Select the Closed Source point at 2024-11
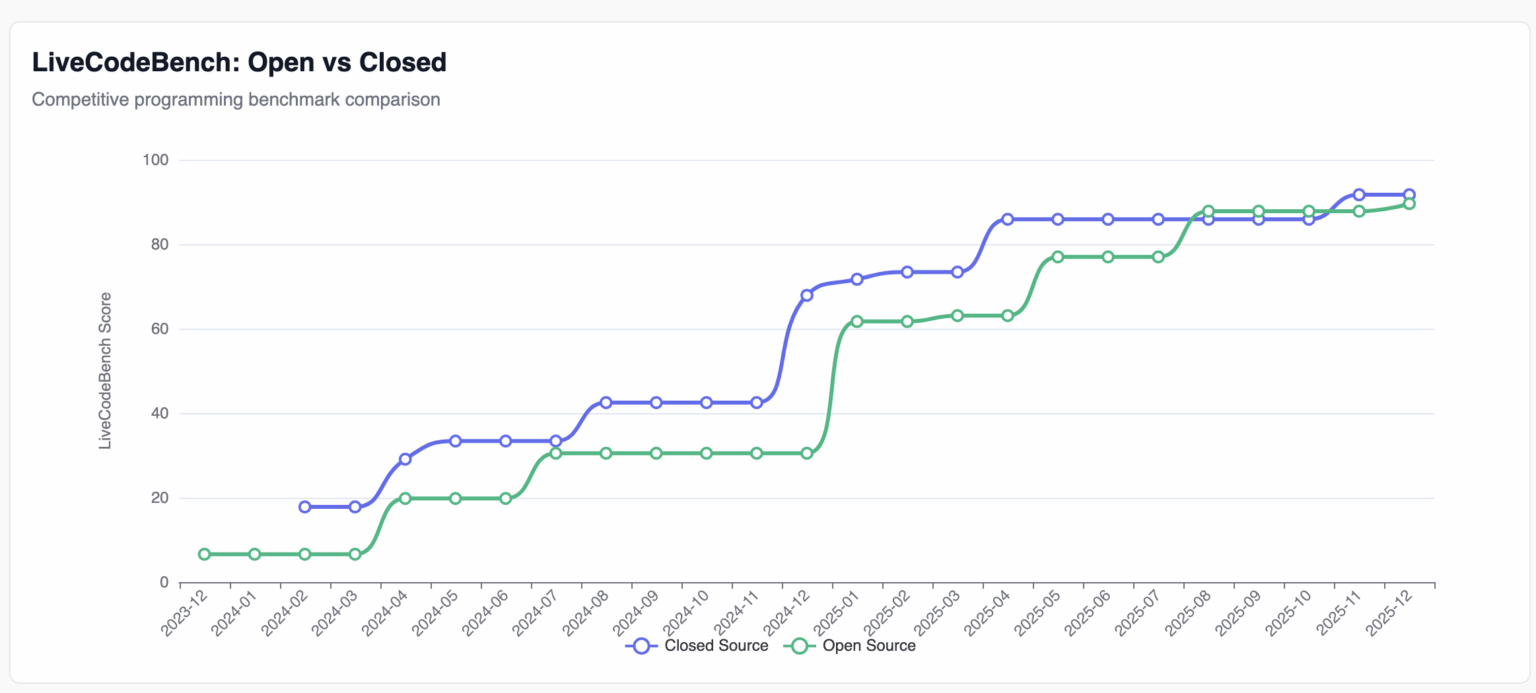This screenshot has height=693, width=1536. pos(757,403)
